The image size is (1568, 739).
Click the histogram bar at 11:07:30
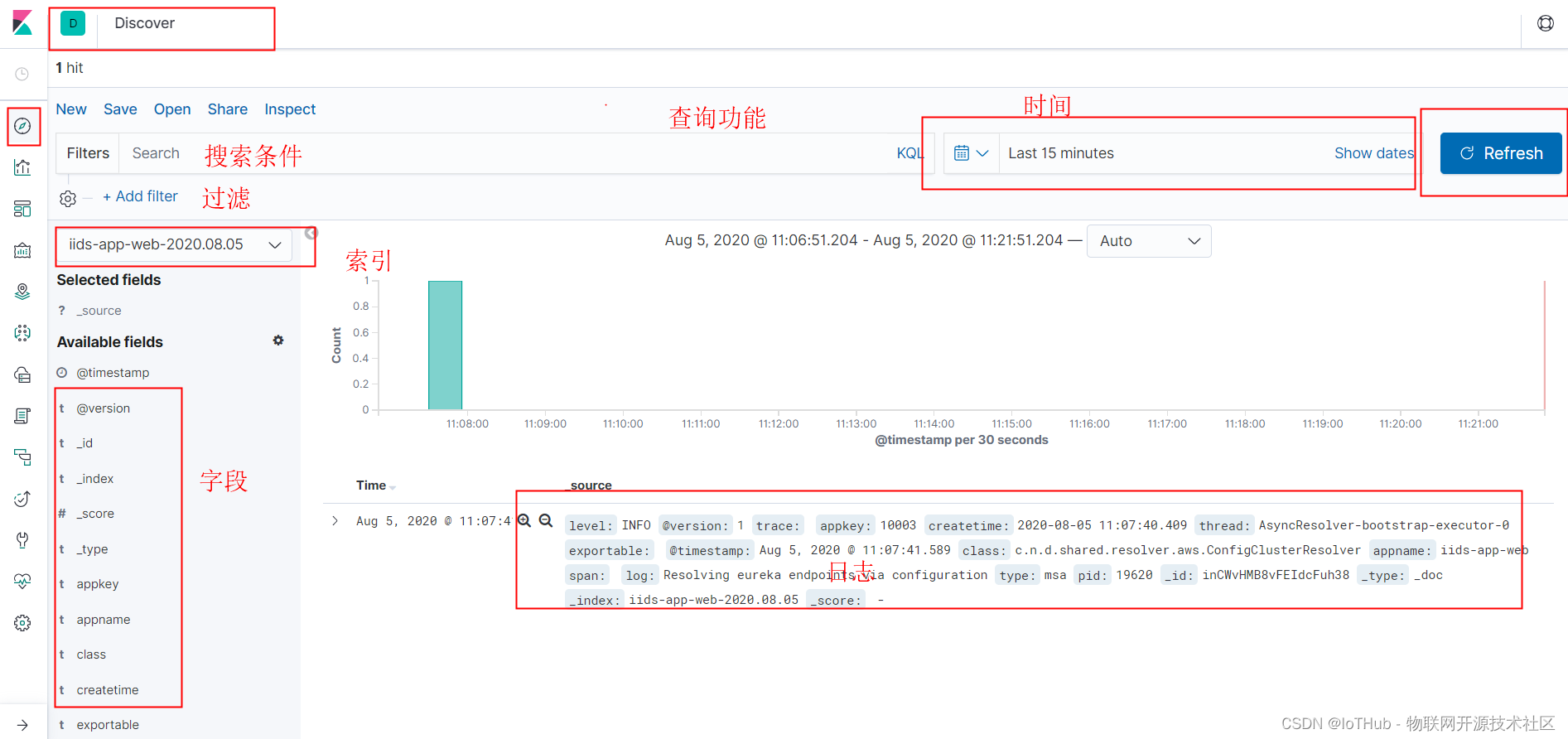pos(445,345)
